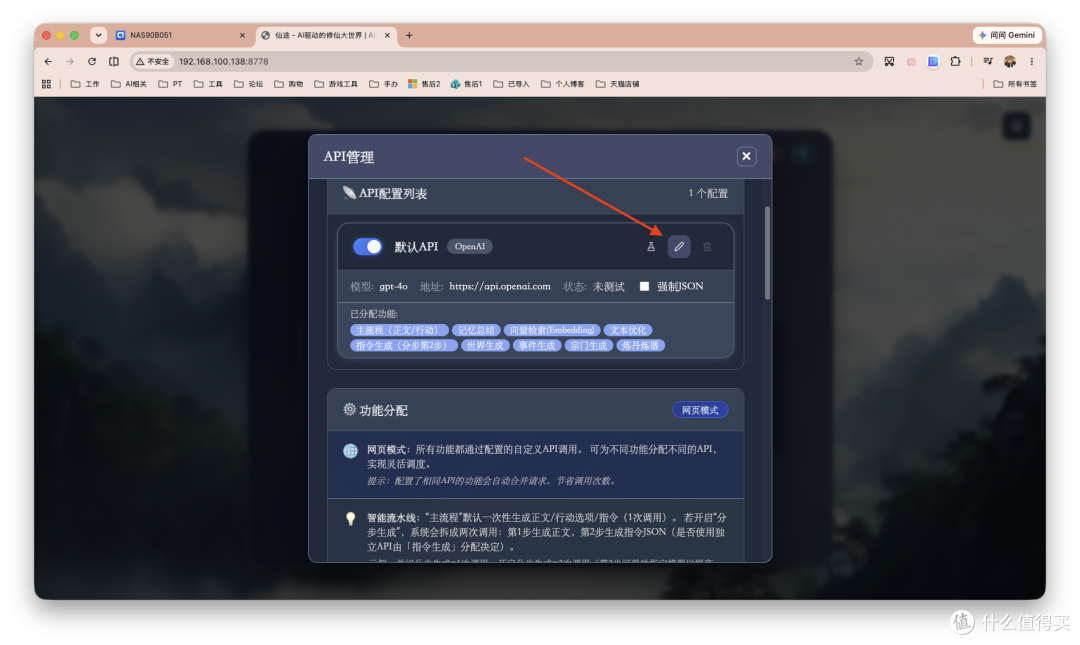1080x645 pixels.
Task: Select the 主流程（正文/行动） function tag
Action: pyautogui.click(x=399, y=330)
